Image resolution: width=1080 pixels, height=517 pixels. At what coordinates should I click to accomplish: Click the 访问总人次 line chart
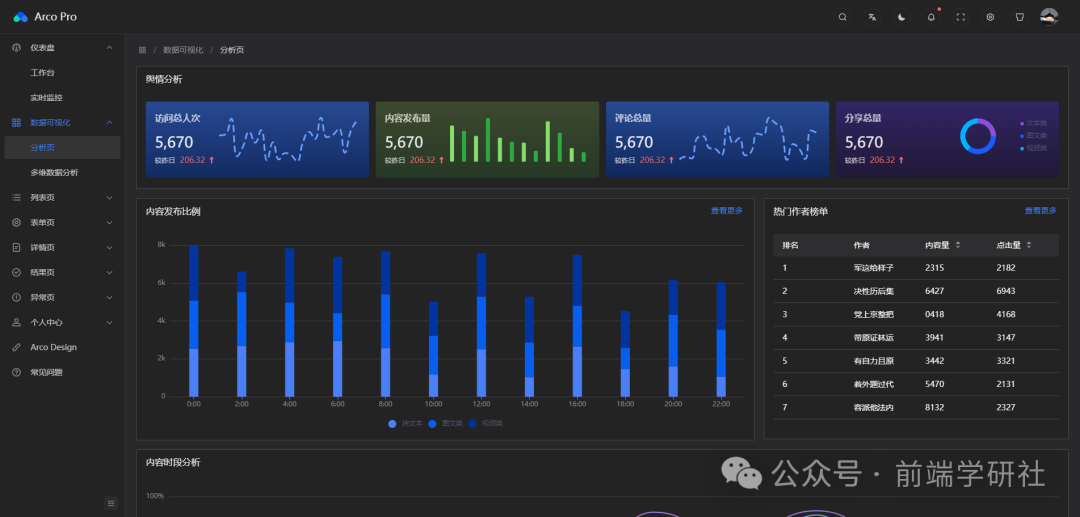(x=288, y=138)
